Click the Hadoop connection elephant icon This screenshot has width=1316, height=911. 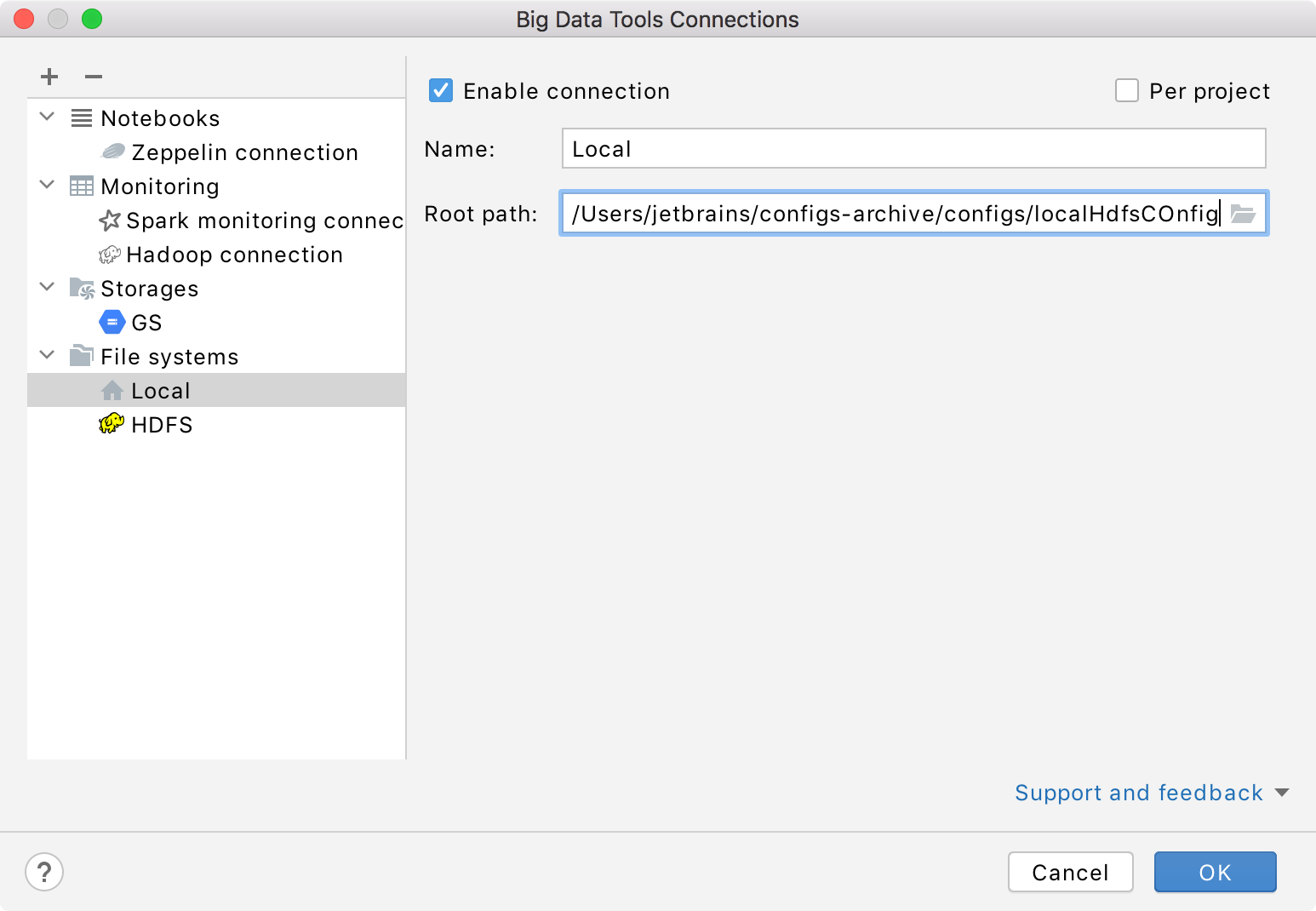coord(110,254)
